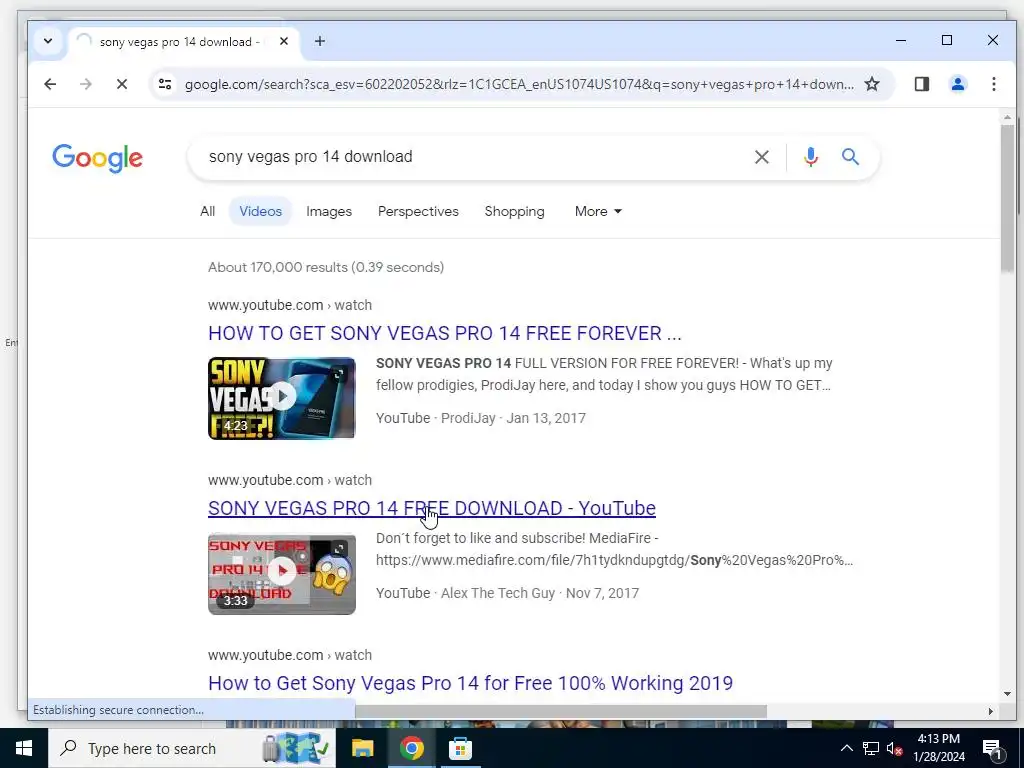1024x768 pixels.
Task: Click the ProdiJay video description text
Action: [x=604, y=374]
